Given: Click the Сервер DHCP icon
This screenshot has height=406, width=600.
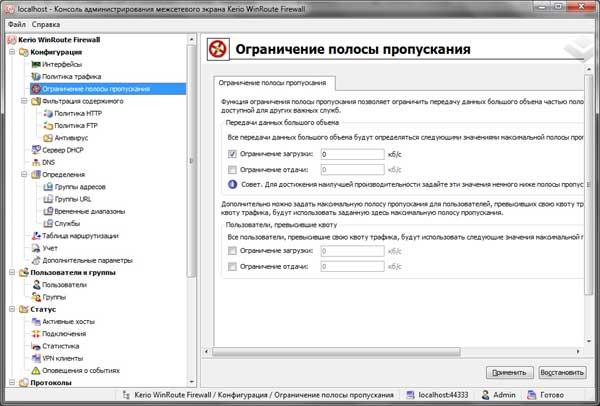Looking at the screenshot, I should pyautogui.click(x=36, y=150).
